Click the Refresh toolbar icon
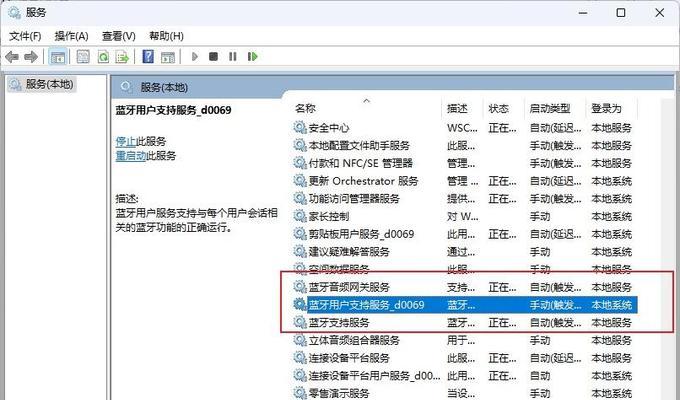 click(103, 57)
